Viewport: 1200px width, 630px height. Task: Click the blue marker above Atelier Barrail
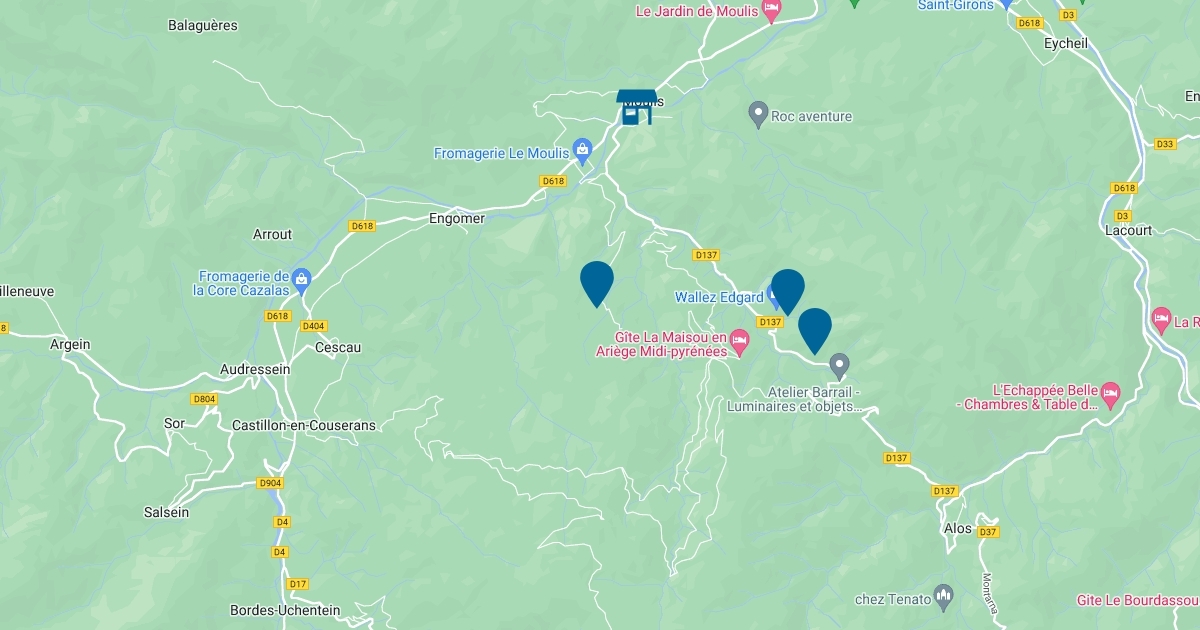pos(815,331)
